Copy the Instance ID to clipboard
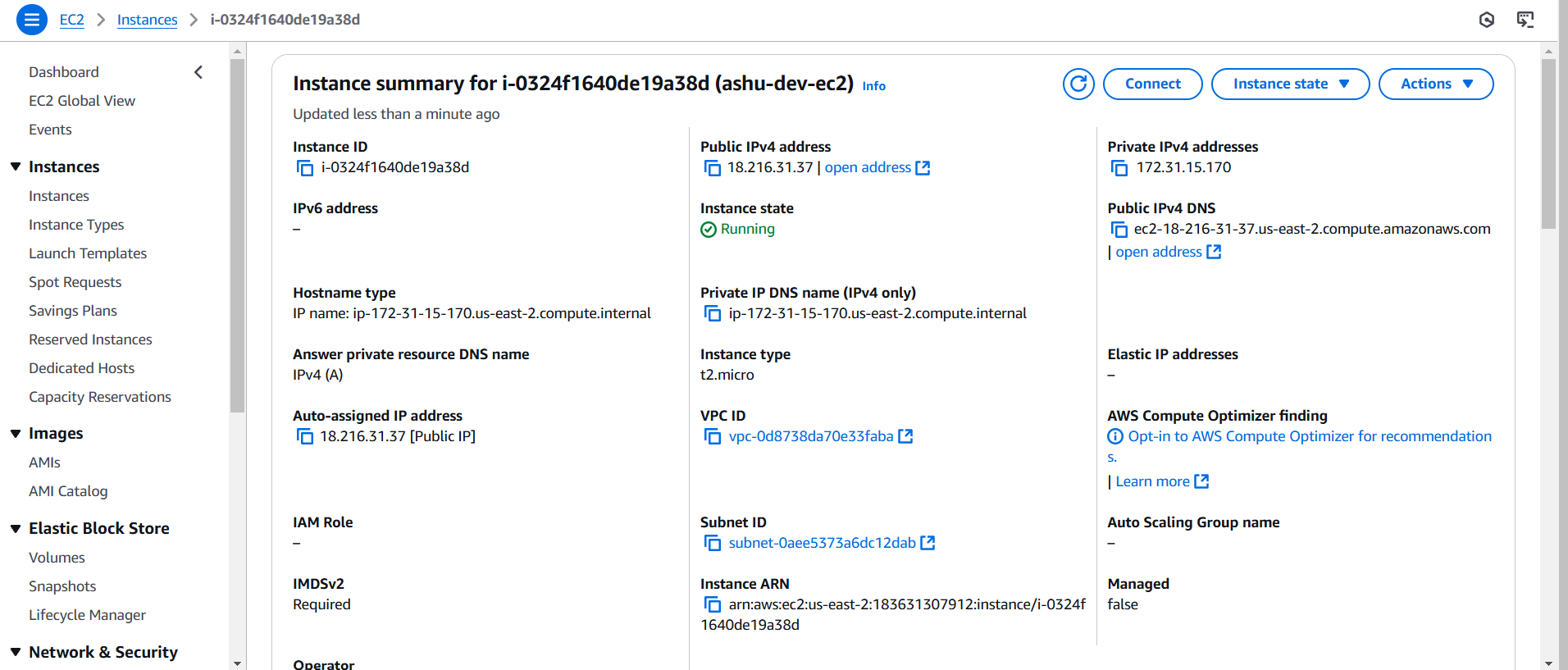Image resolution: width=1568 pixels, height=670 pixels. [x=305, y=168]
